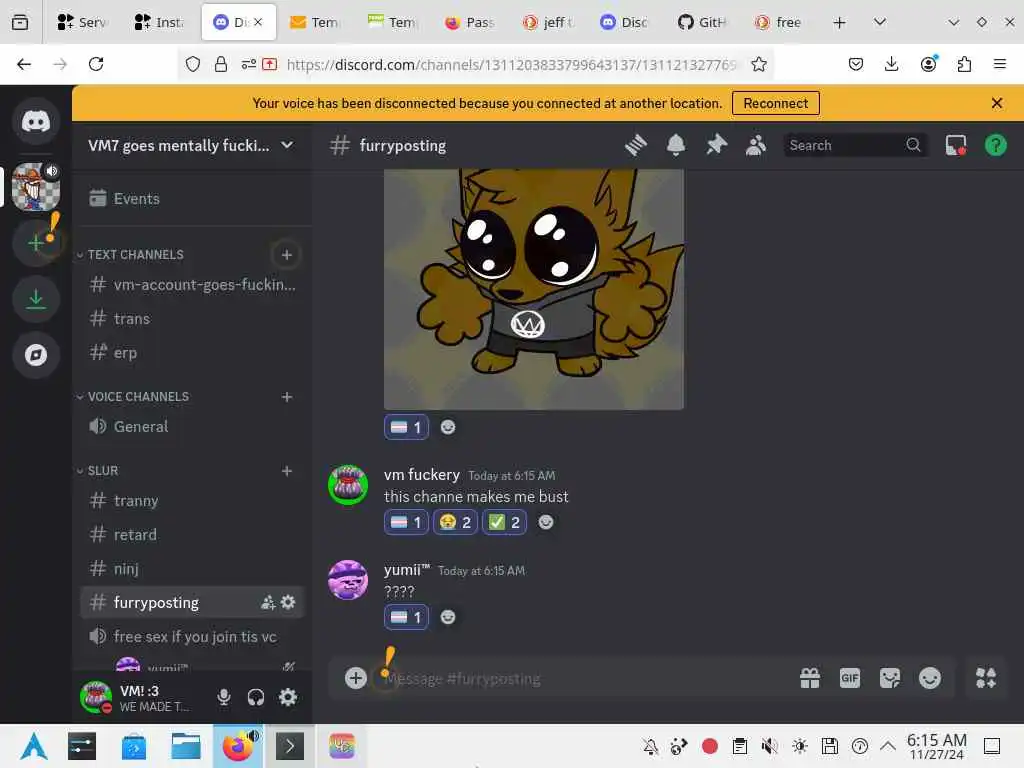Open the furry character image attachment
Image resolution: width=1024 pixels, height=768 pixels.
[x=534, y=289]
